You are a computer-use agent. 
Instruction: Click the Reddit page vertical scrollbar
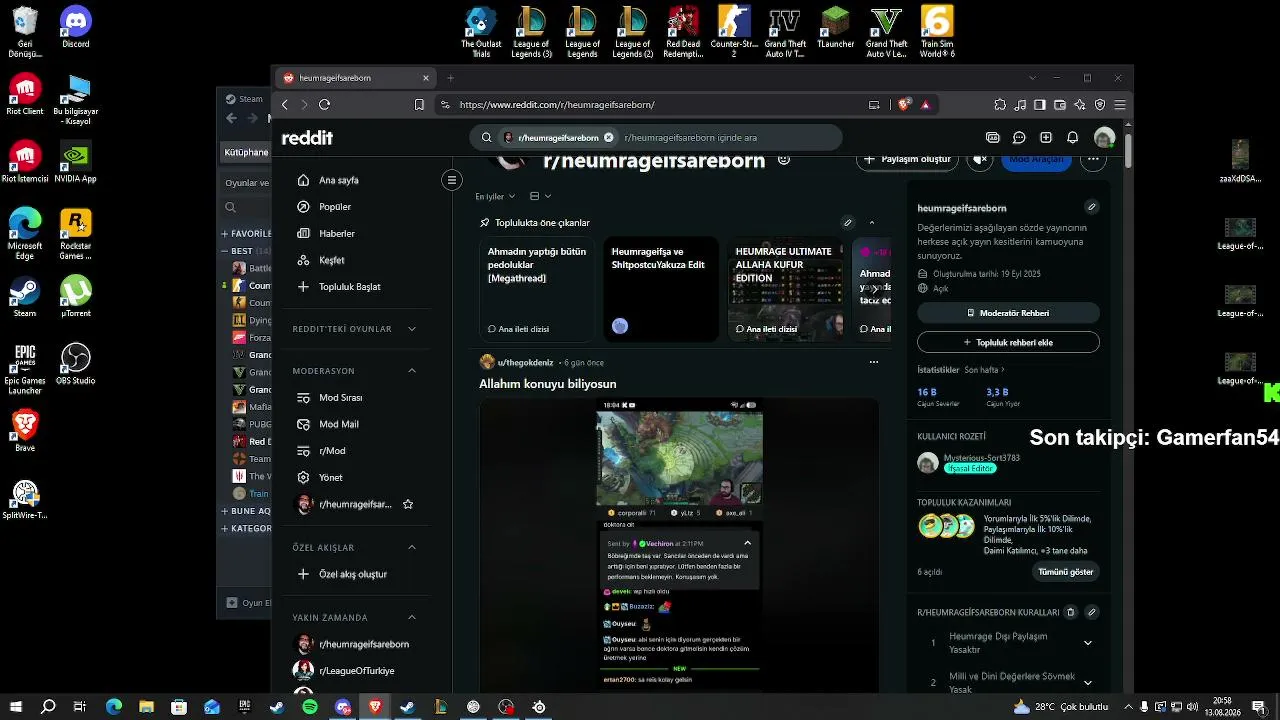(x=1128, y=150)
